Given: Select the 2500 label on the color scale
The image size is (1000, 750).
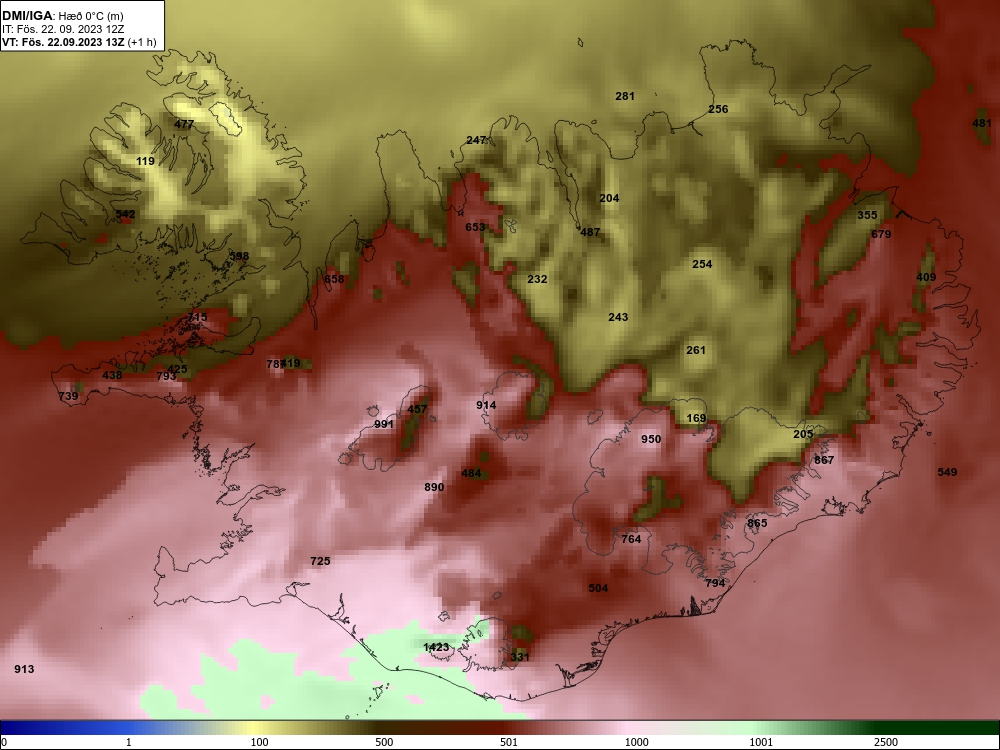Looking at the screenshot, I should 886,742.
